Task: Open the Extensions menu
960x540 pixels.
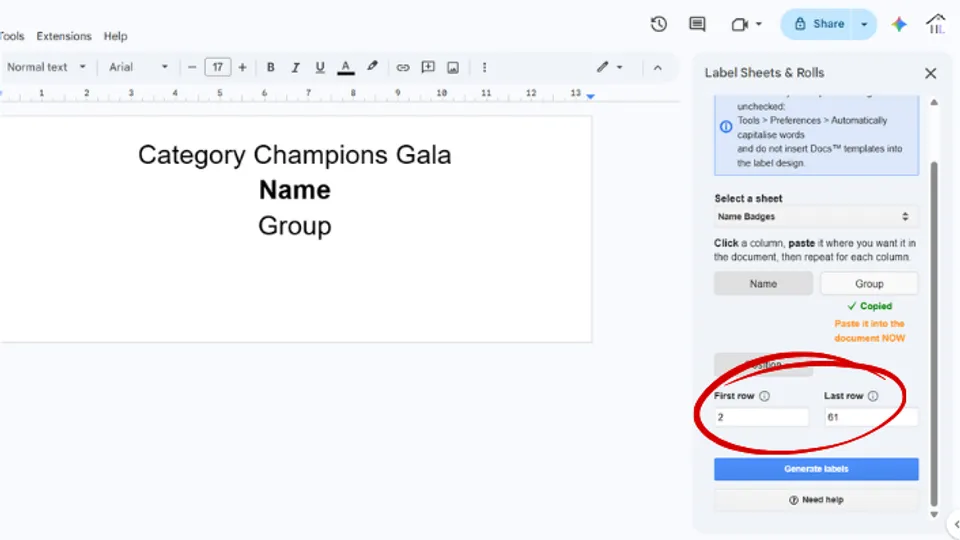Action: coord(64,36)
